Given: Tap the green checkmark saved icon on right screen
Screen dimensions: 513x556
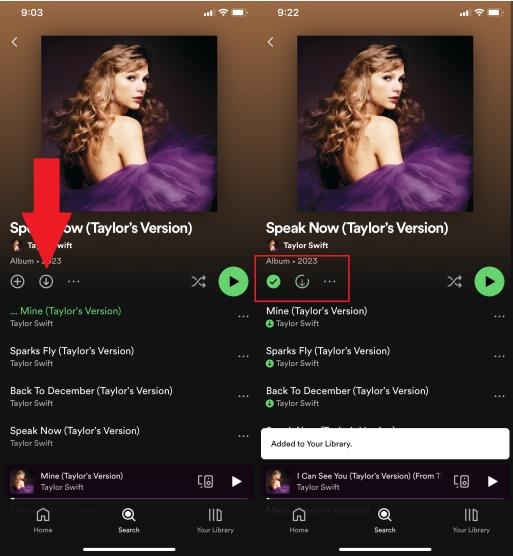Looking at the screenshot, I should coord(273,282).
